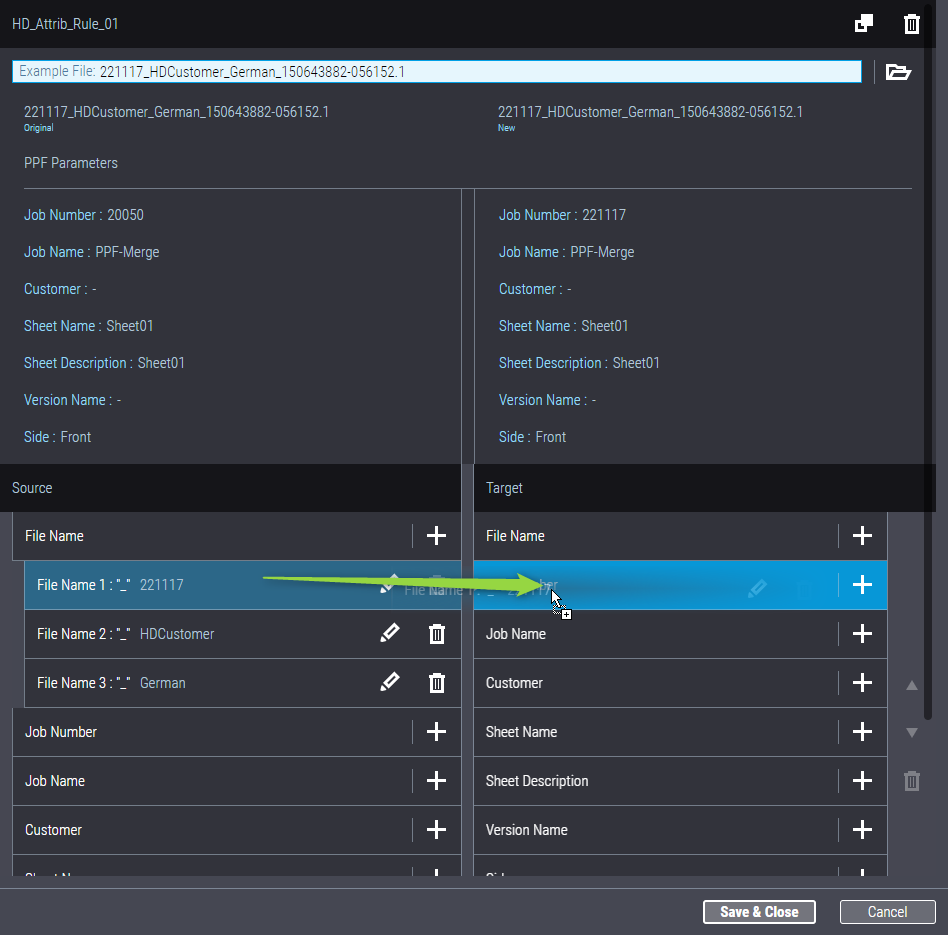Select File Name 1 source row
Screen dimensions: 948x935
pos(200,585)
